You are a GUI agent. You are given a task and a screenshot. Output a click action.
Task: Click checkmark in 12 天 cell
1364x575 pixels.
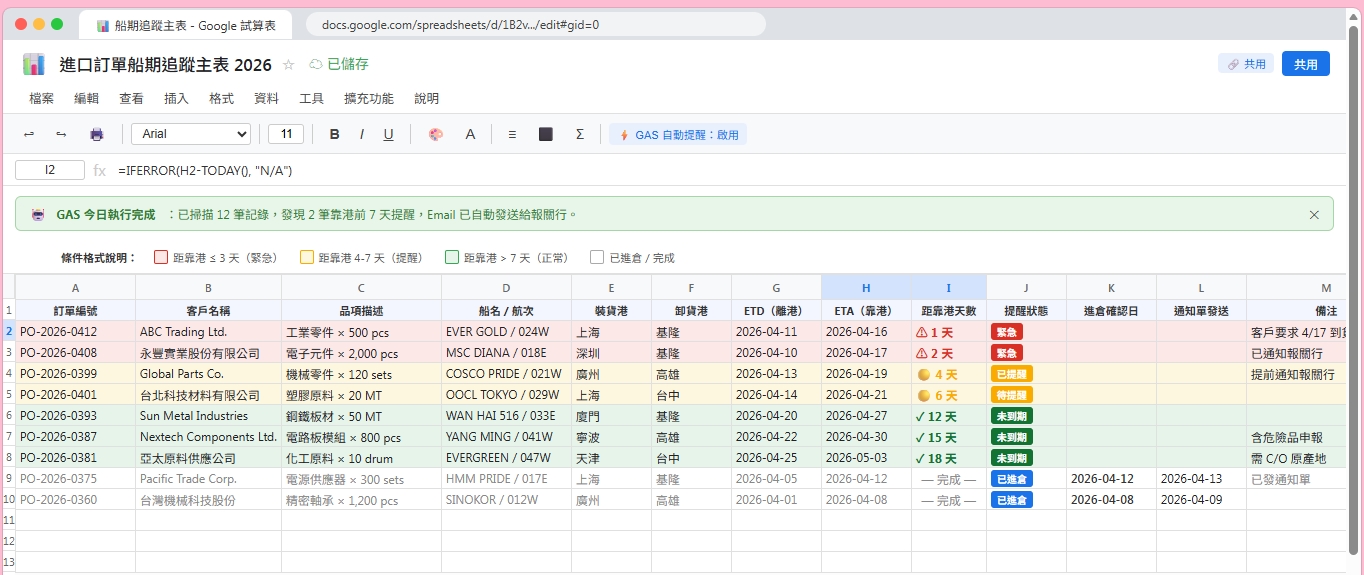[920, 416]
